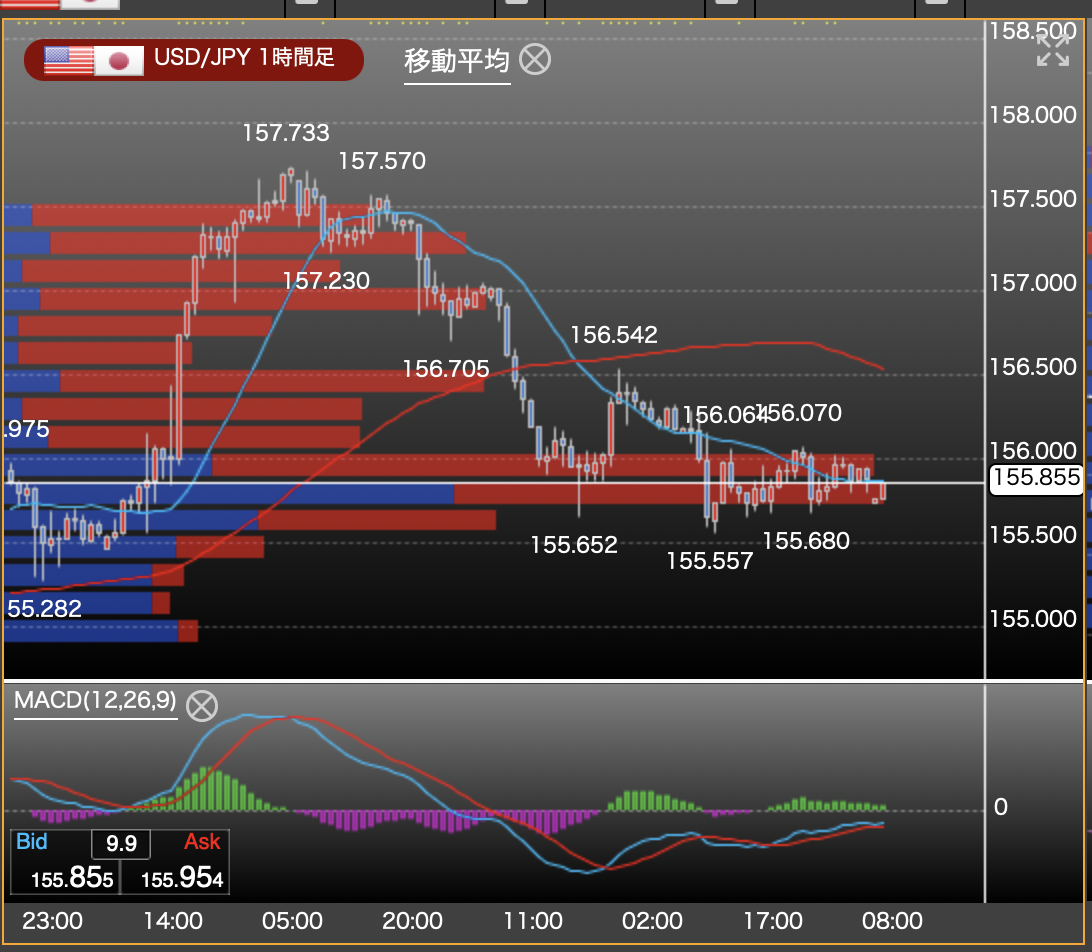This screenshot has height=952, width=1092.
Task: Click the current price tag 155.855
Action: click(x=1035, y=479)
